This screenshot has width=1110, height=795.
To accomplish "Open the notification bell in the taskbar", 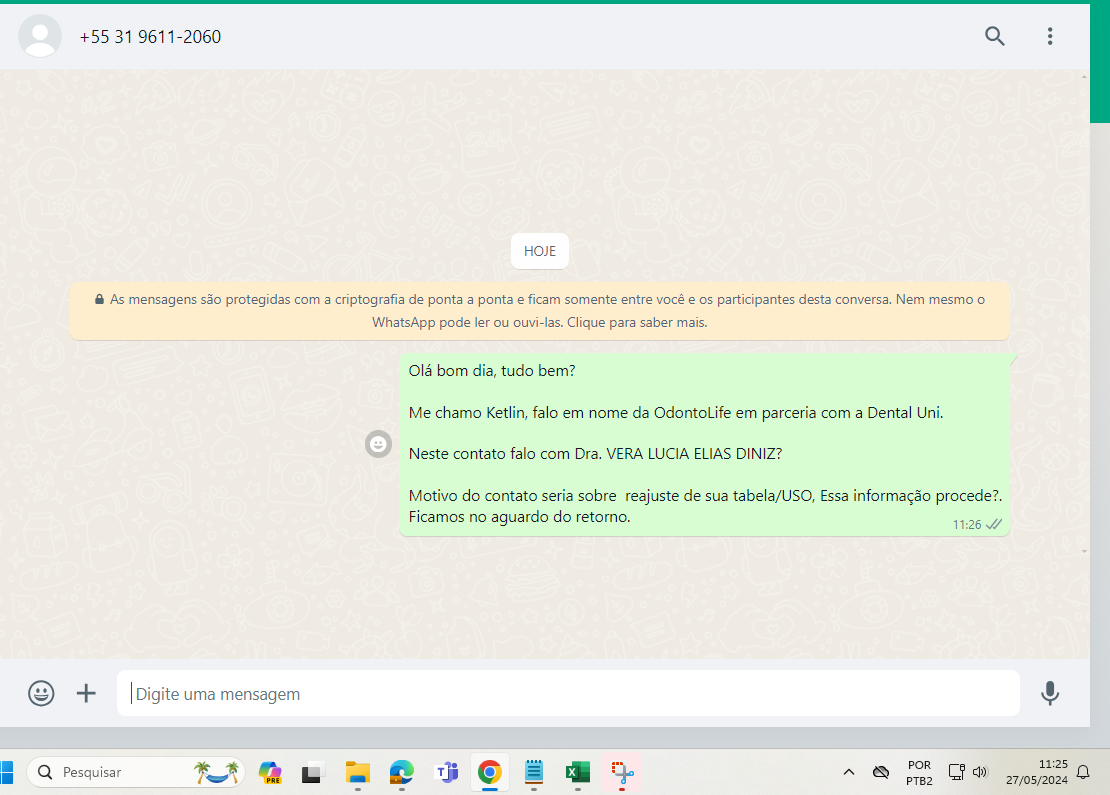I will tap(1083, 772).
